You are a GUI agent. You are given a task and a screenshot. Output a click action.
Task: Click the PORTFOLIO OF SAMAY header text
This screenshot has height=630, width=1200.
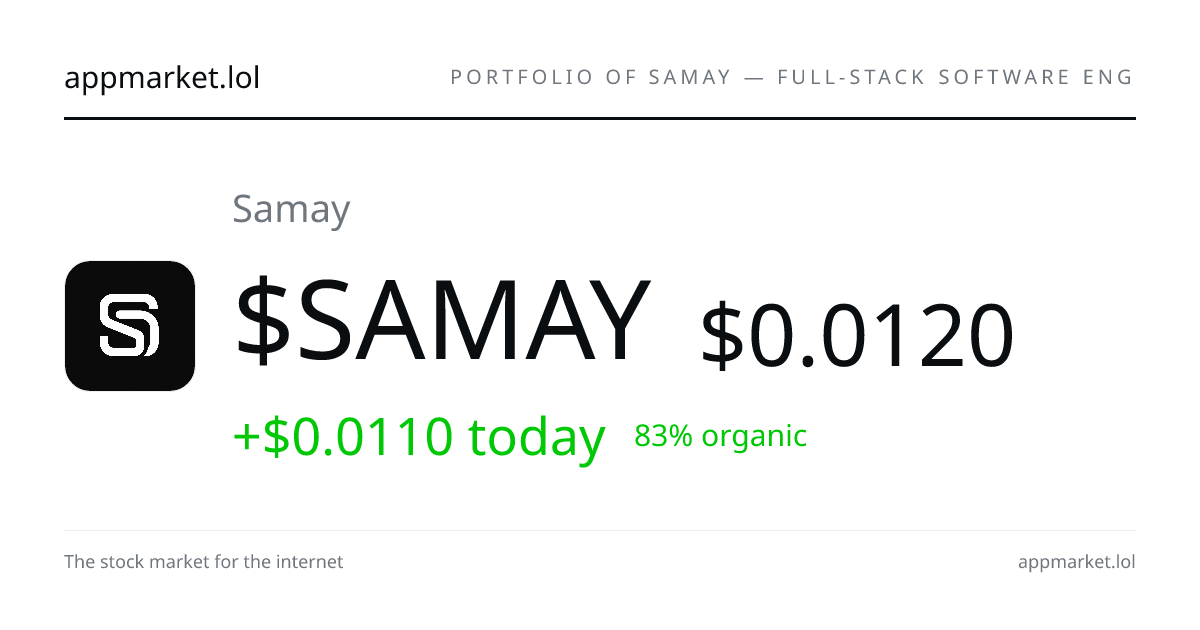[592, 77]
